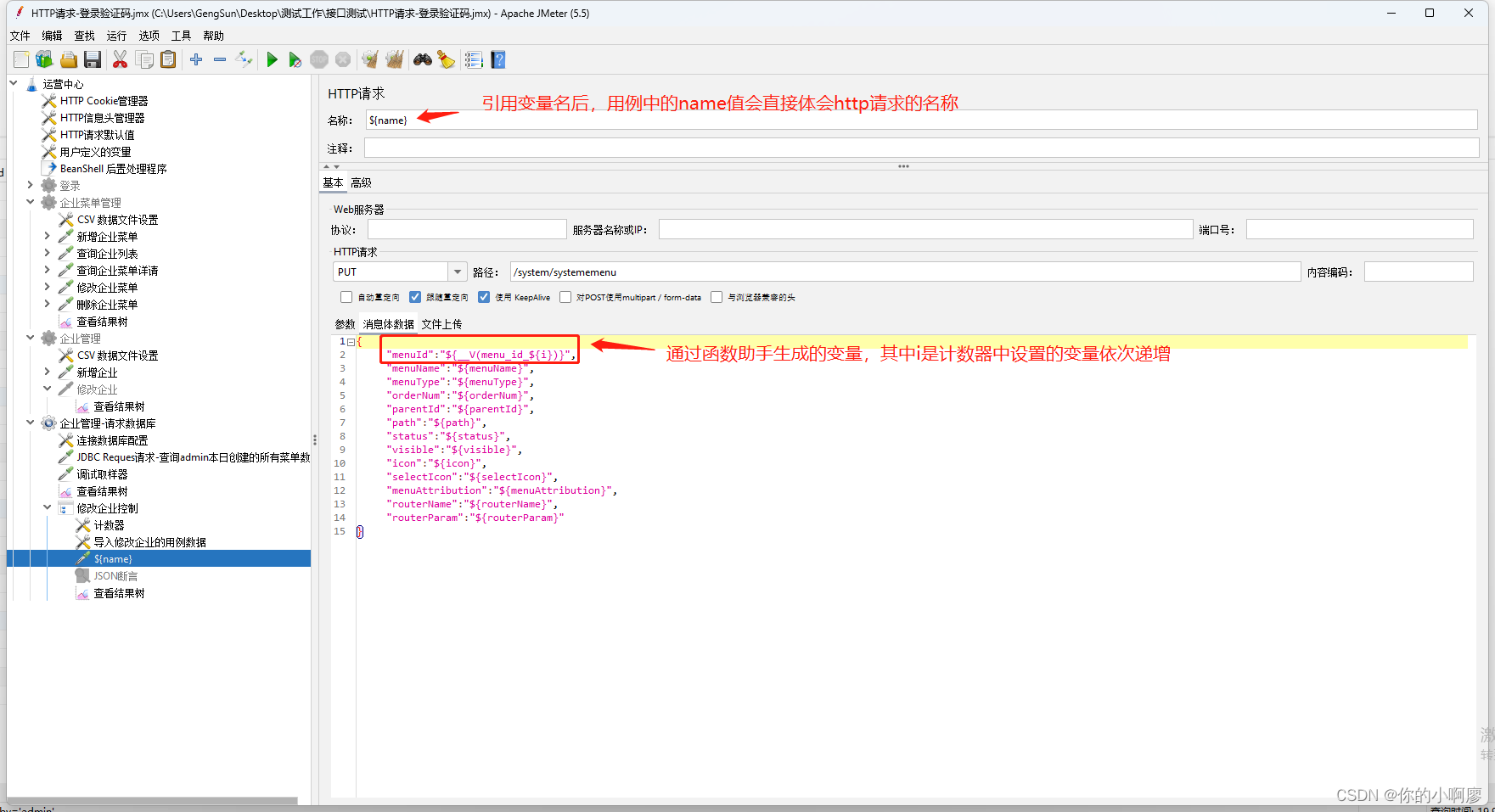This screenshot has width=1495, height=812.
Task: Collapse the 运营中心 root tree node
Action: click(14, 83)
